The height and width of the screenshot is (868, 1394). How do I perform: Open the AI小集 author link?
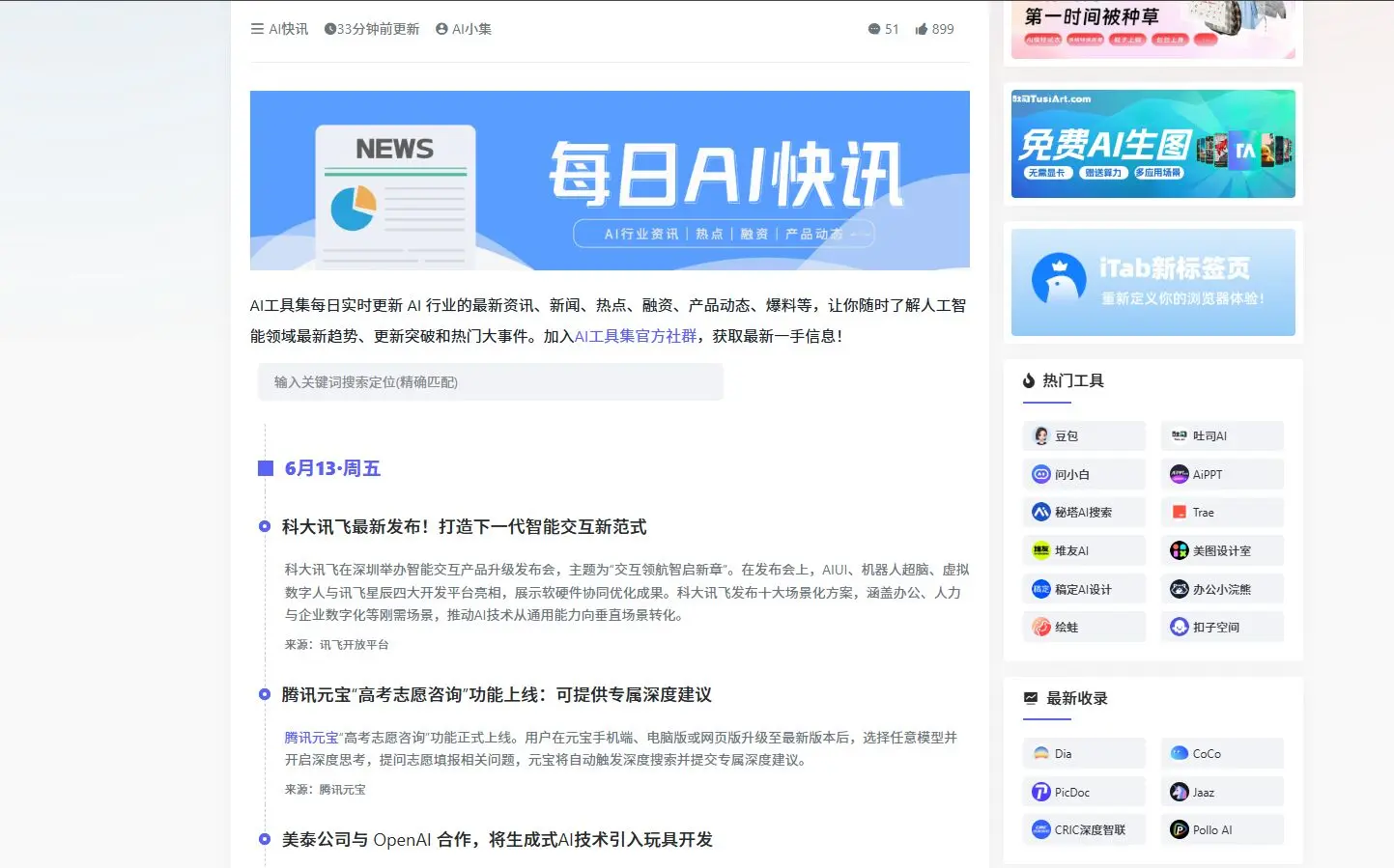click(x=464, y=29)
